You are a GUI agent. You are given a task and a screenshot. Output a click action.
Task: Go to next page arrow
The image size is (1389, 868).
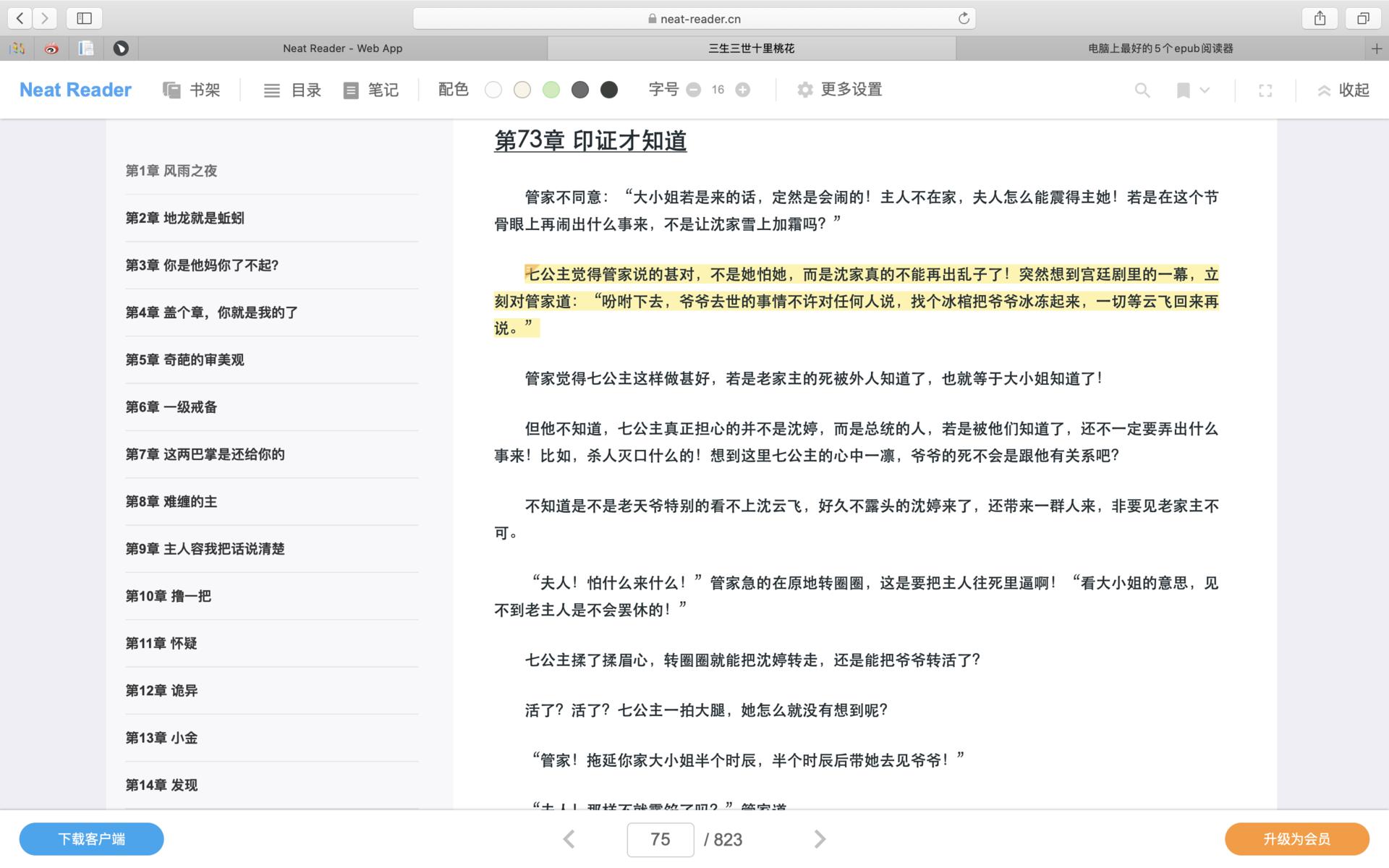pos(819,839)
